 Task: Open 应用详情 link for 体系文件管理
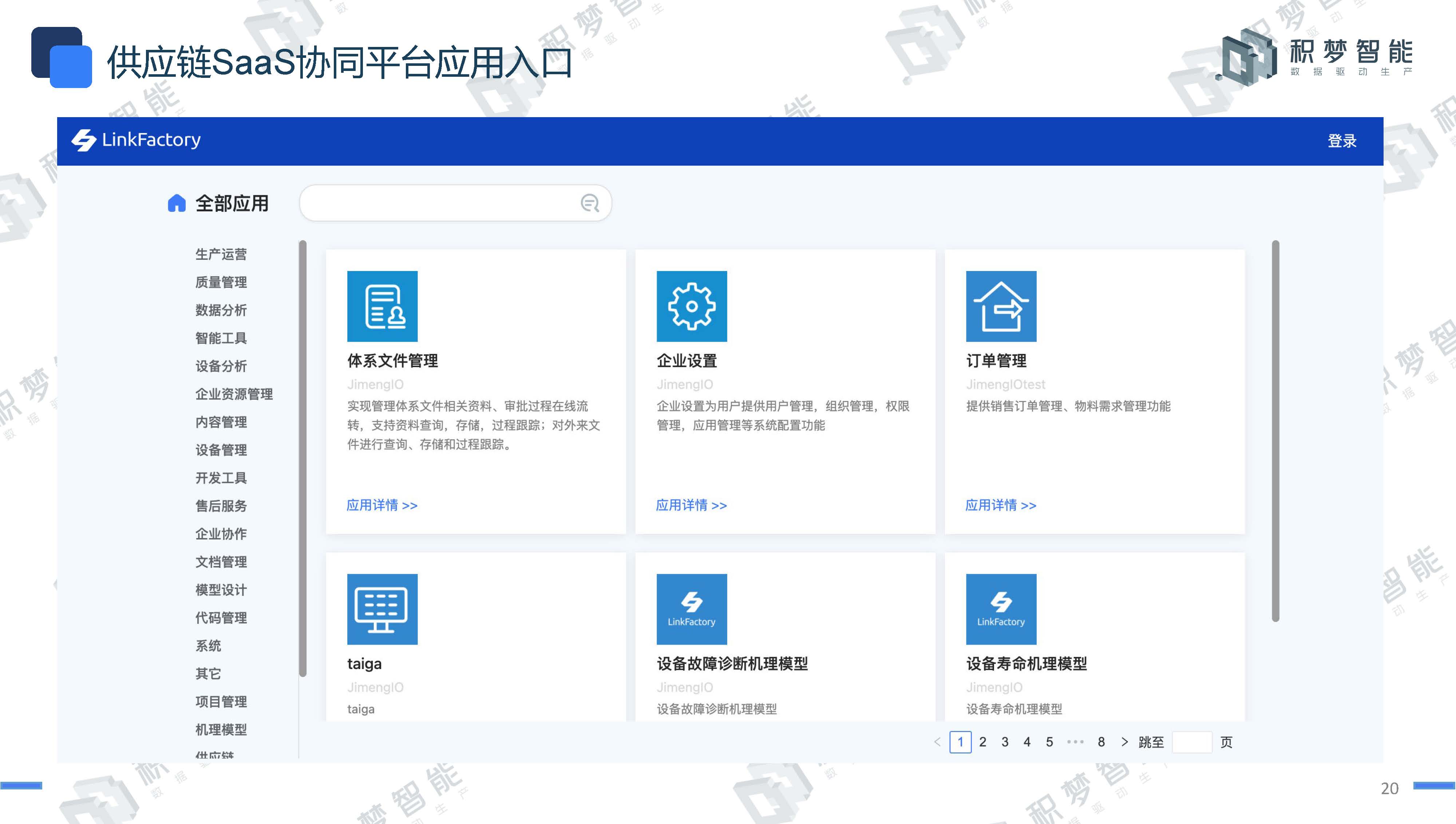point(382,505)
